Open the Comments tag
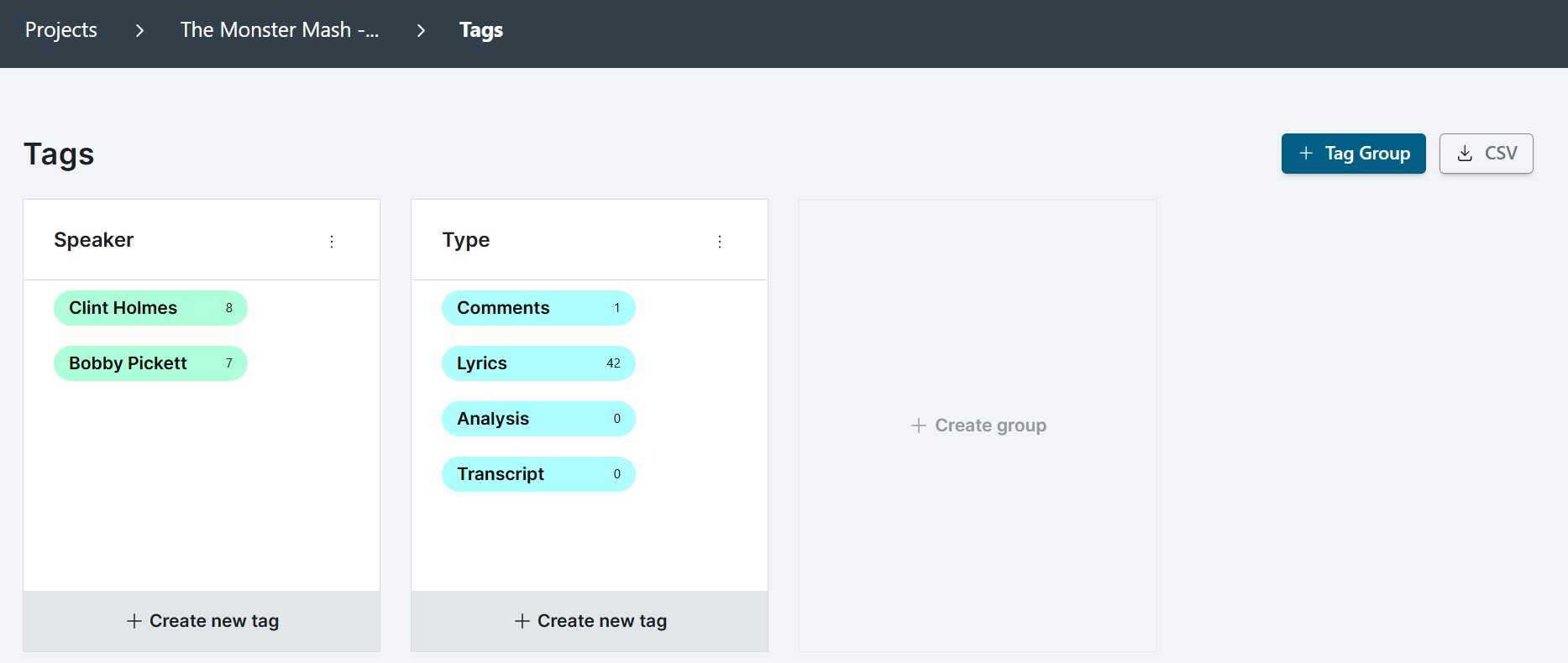The width and height of the screenshot is (1568, 663). [538, 308]
